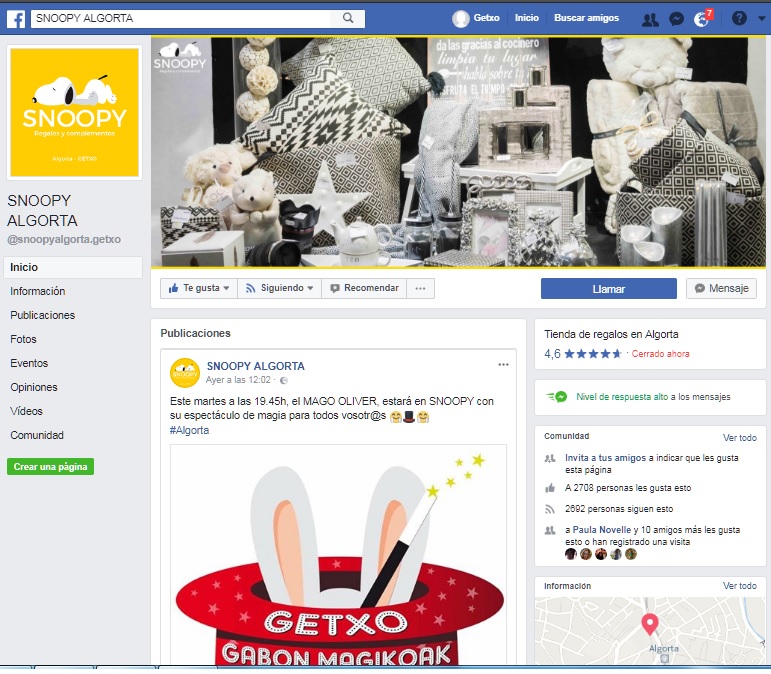Open notifications globe icon with badge
This screenshot has width=771, height=674.
tap(702, 19)
